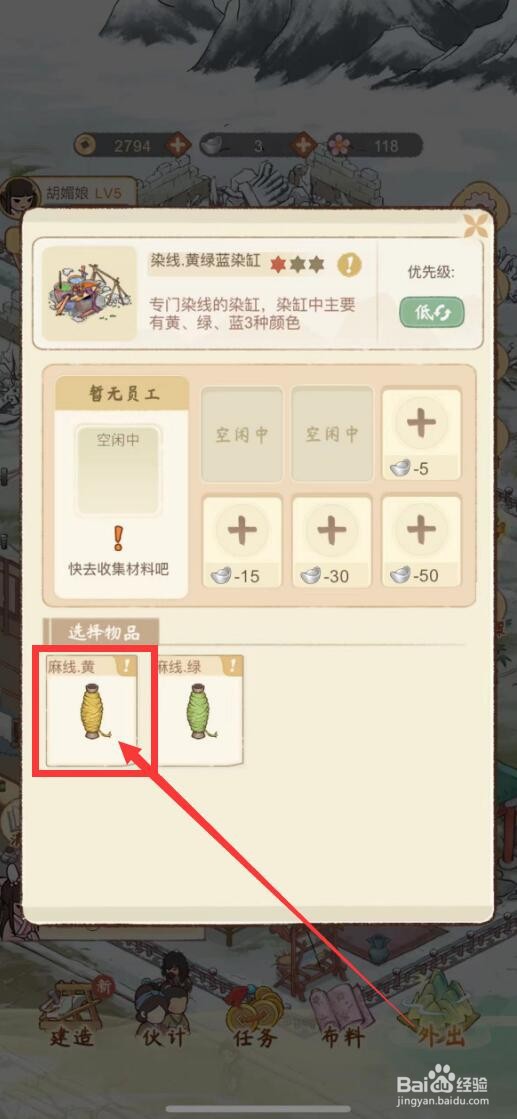Tap the yellow exclamation info icon
This screenshot has width=517, height=1119.
point(349,265)
